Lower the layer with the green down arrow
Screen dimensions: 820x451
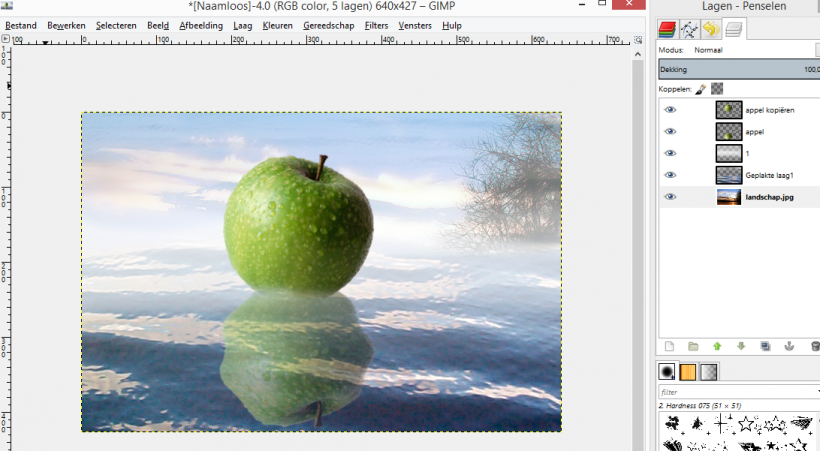click(741, 346)
